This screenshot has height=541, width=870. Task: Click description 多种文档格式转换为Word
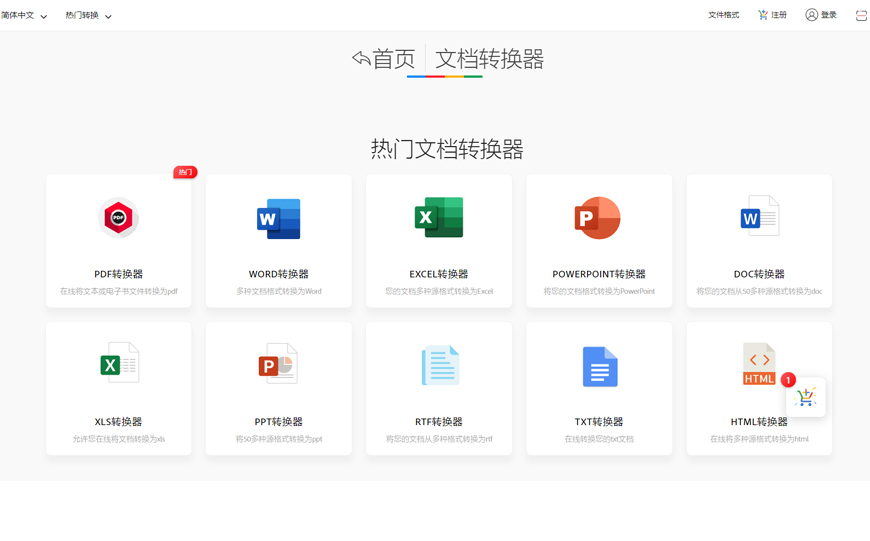coord(279,291)
